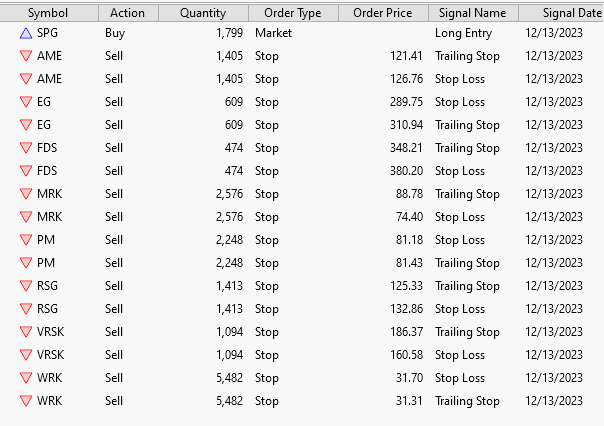Click red sell triangle on FDS Trailing Stop row
The width and height of the screenshot is (604, 426).
click(25, 148)
